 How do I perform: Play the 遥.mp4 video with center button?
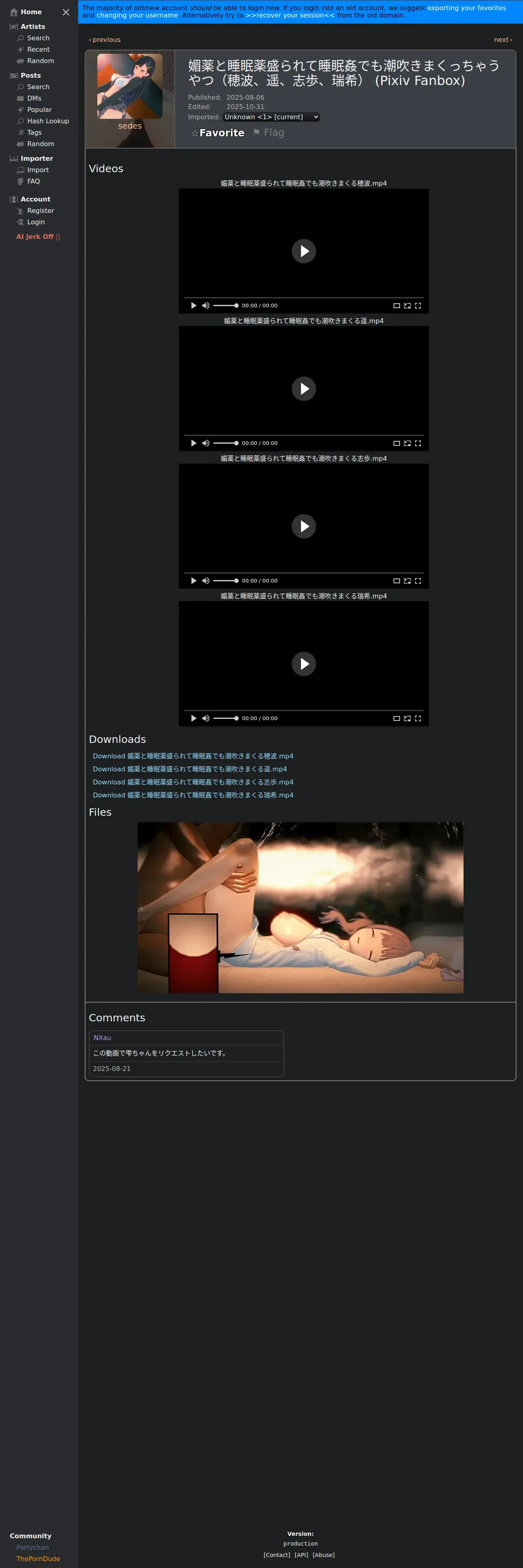pyautogui.click(x=304, y=388)
